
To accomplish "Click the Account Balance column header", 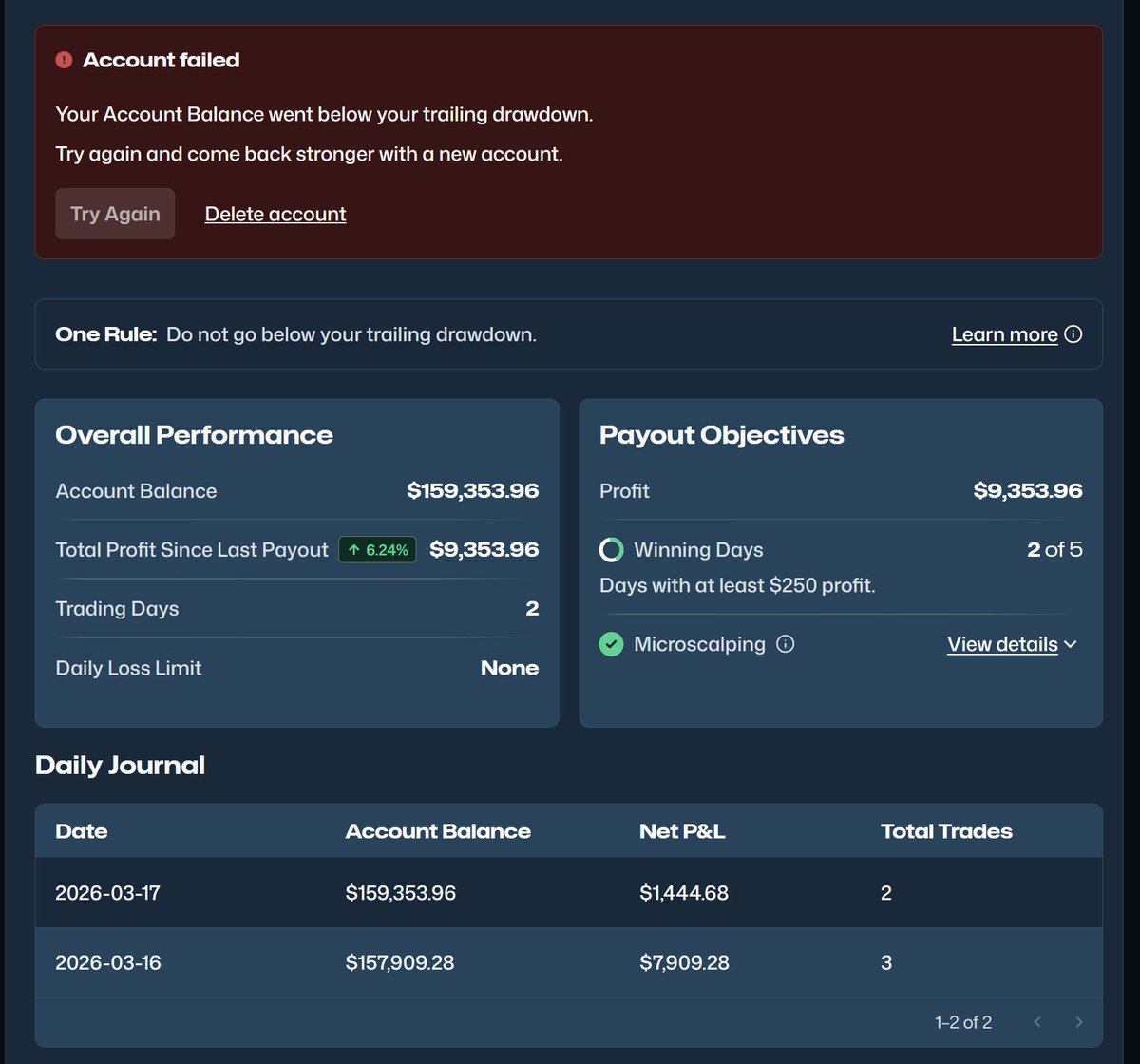I will tap(438, 831).
